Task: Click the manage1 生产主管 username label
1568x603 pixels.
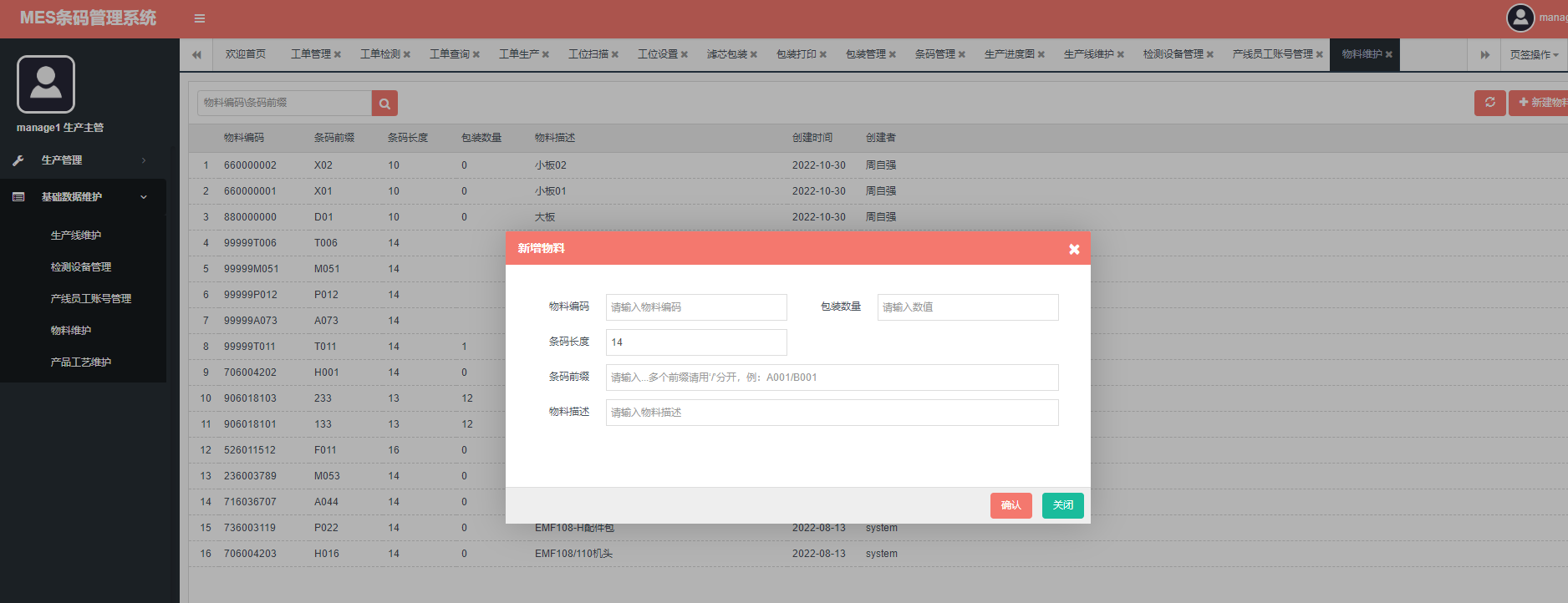Action: [60, 128]
